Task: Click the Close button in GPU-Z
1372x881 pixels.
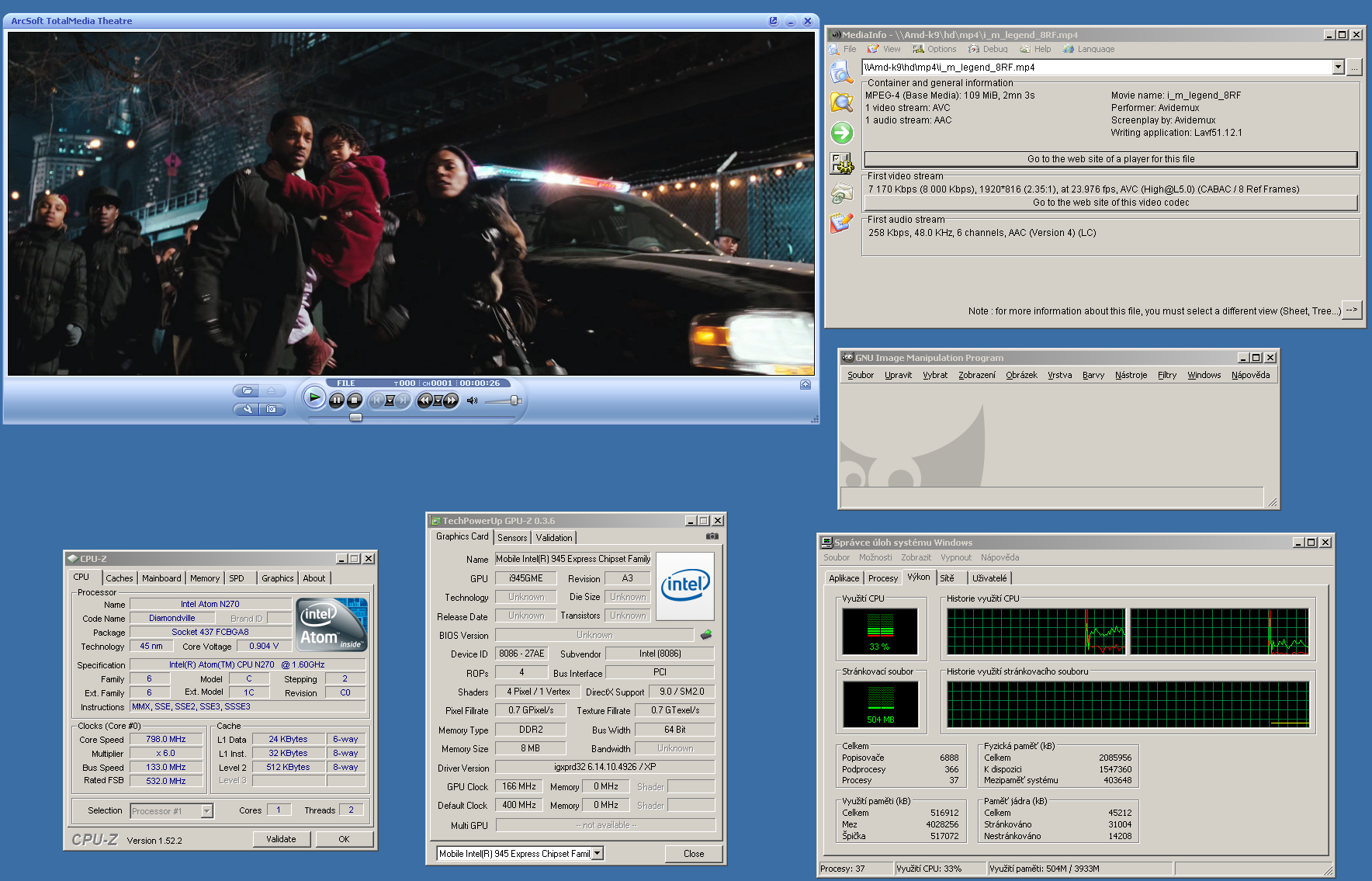Action: click(x=694, y=854)
